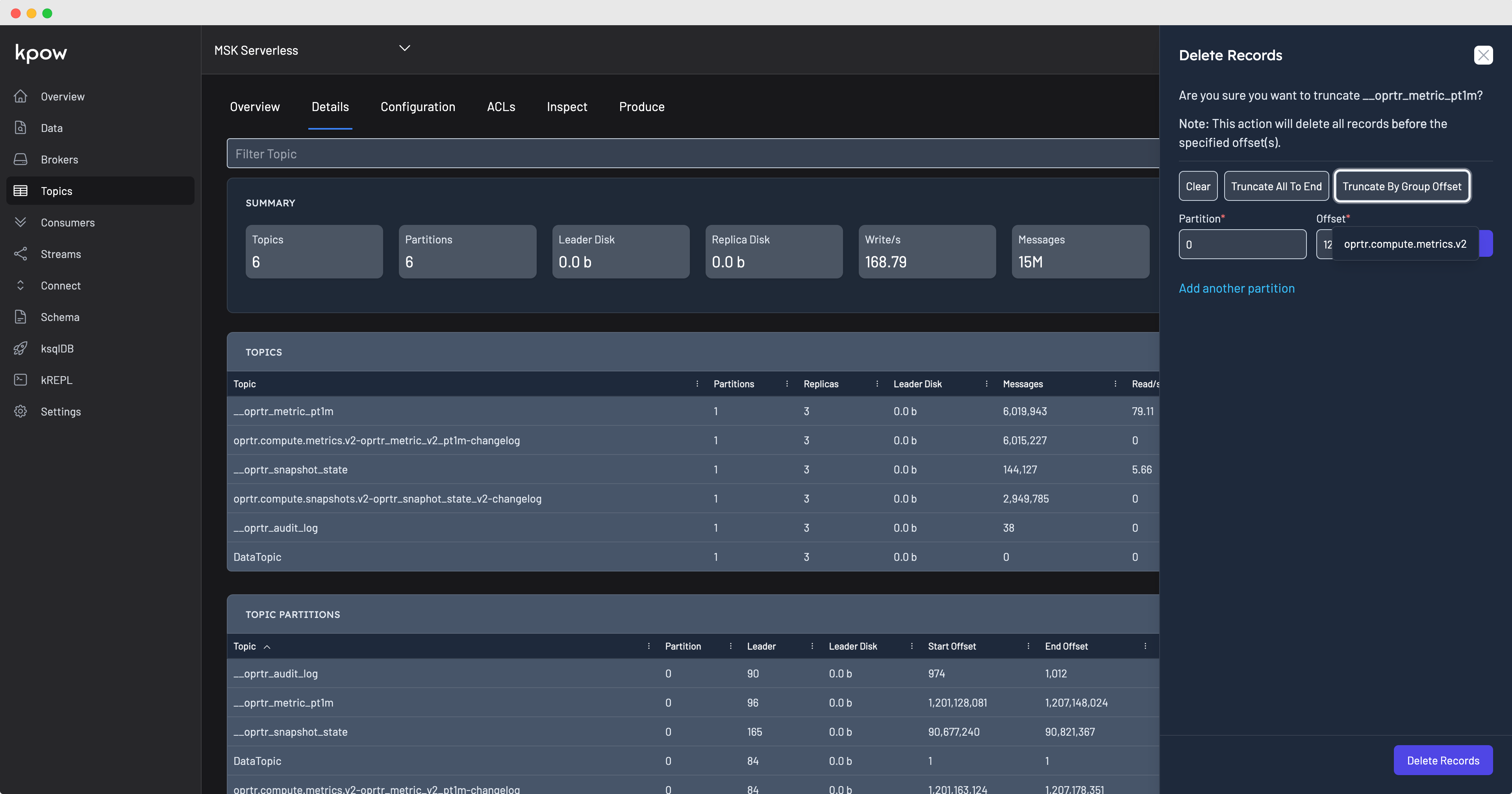Open Settings via the gear icon
1512x794 pixels.
[20, 411]
